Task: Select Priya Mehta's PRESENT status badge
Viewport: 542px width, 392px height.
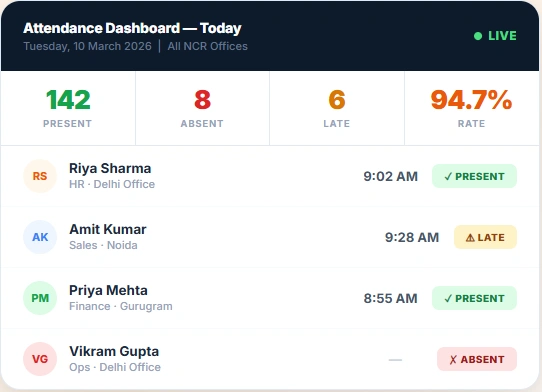Action: coord(474,298)
